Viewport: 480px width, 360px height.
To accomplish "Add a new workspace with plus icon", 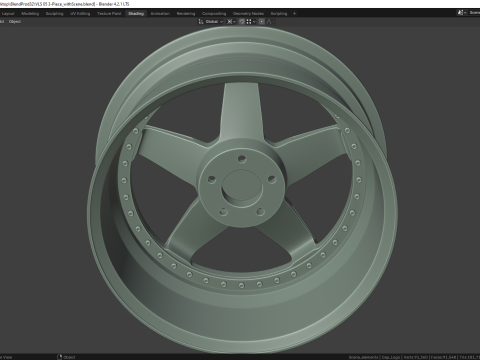I will pyautogui.click(x=294, y=14).
